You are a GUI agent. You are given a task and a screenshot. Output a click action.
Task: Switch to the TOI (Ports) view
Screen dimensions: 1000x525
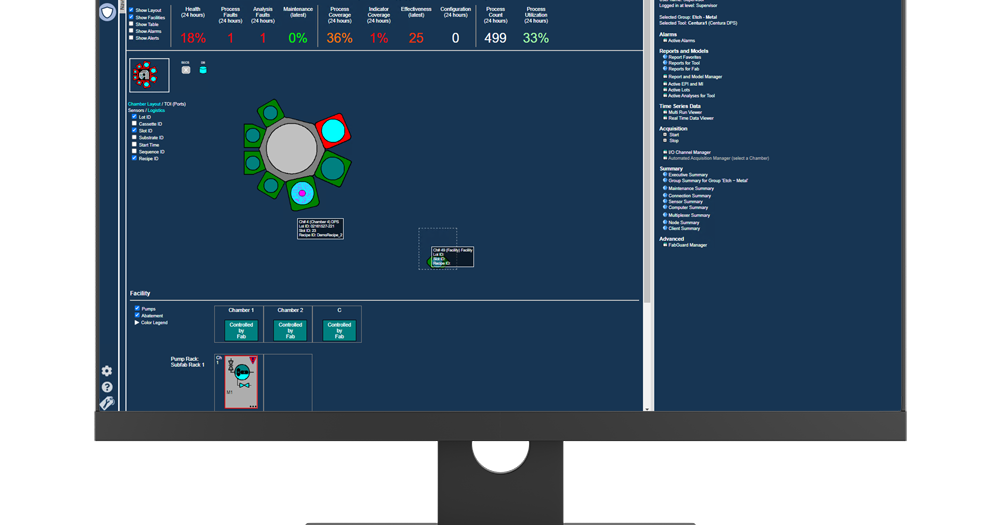175,104
